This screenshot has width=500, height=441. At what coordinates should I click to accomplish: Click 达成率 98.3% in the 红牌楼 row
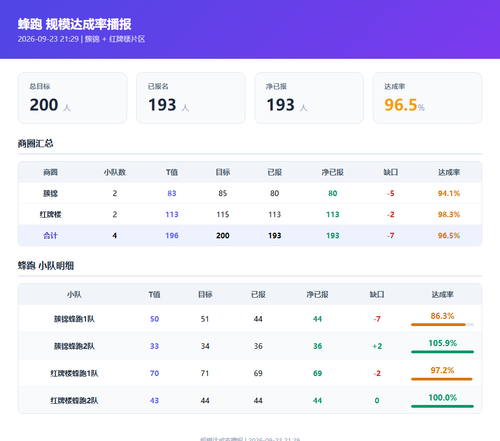pyautogui.click(x=449, y=214)
